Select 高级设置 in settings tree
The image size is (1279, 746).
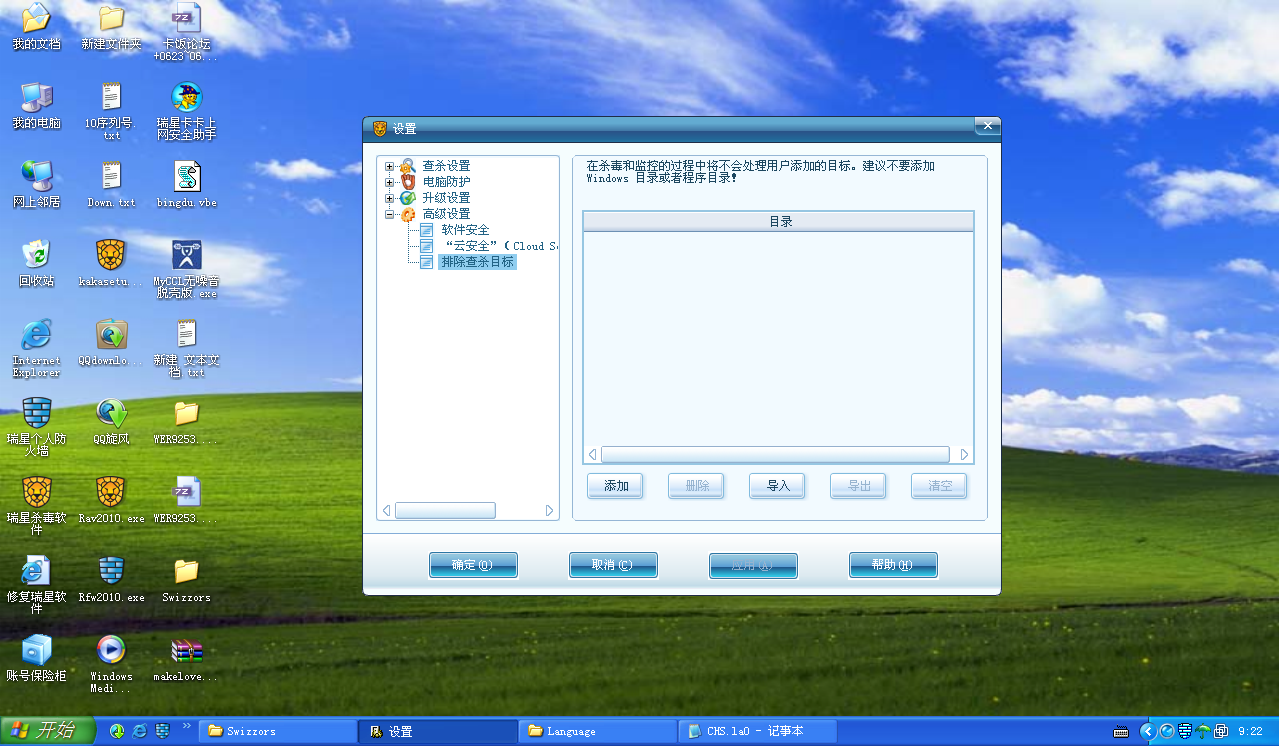446,214
